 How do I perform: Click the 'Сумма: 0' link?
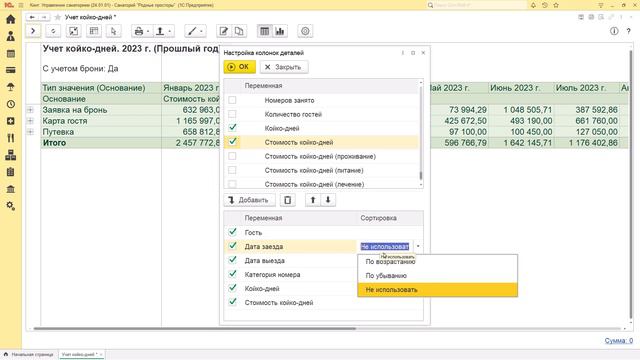[x=619, y=340]
